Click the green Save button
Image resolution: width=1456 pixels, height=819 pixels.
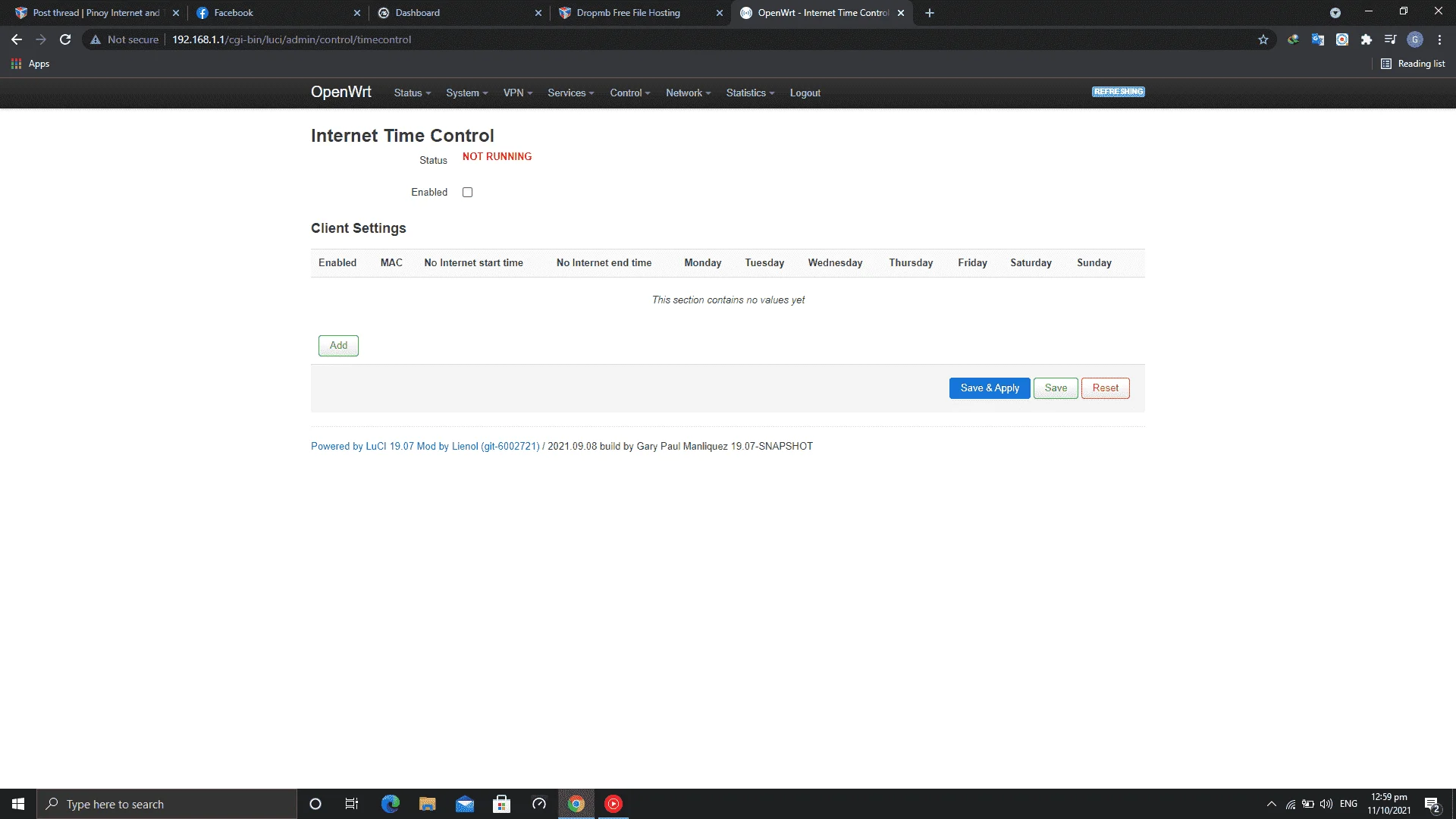pyautogui.click(x=1056, y=388)
